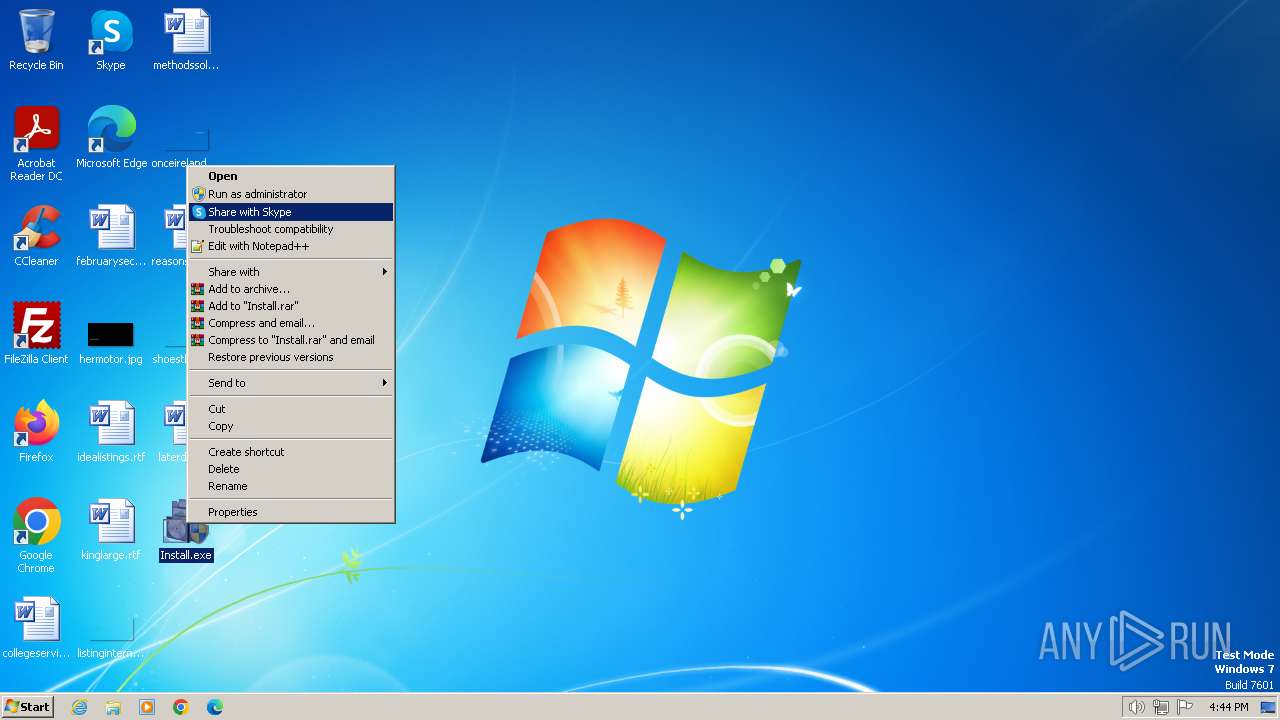Image resolution: width=1280 pixels, height=720 pixels.
Task: Launch Windows Media Player from taskbar
Action: tap(147, 707)
